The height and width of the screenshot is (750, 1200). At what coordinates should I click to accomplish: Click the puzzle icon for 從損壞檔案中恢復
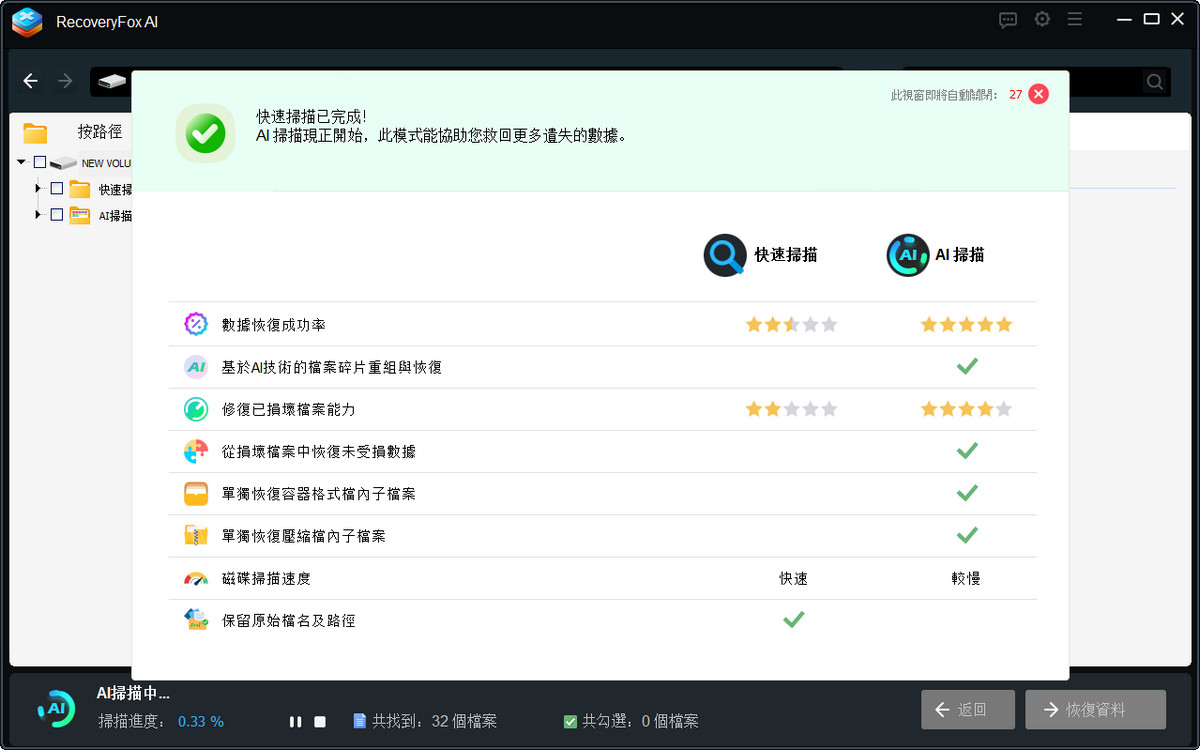point(196,451)
